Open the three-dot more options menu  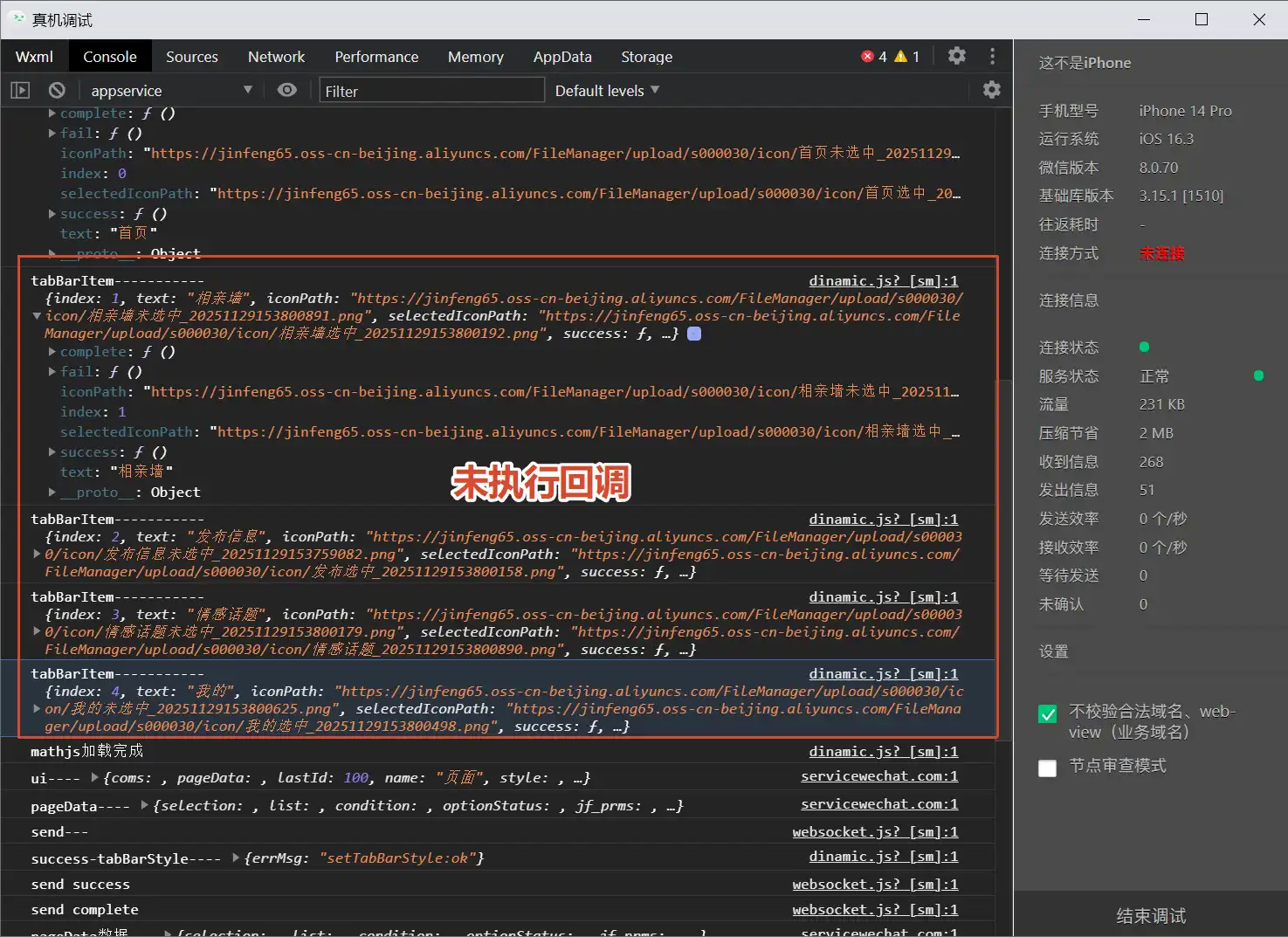point(992,56)
